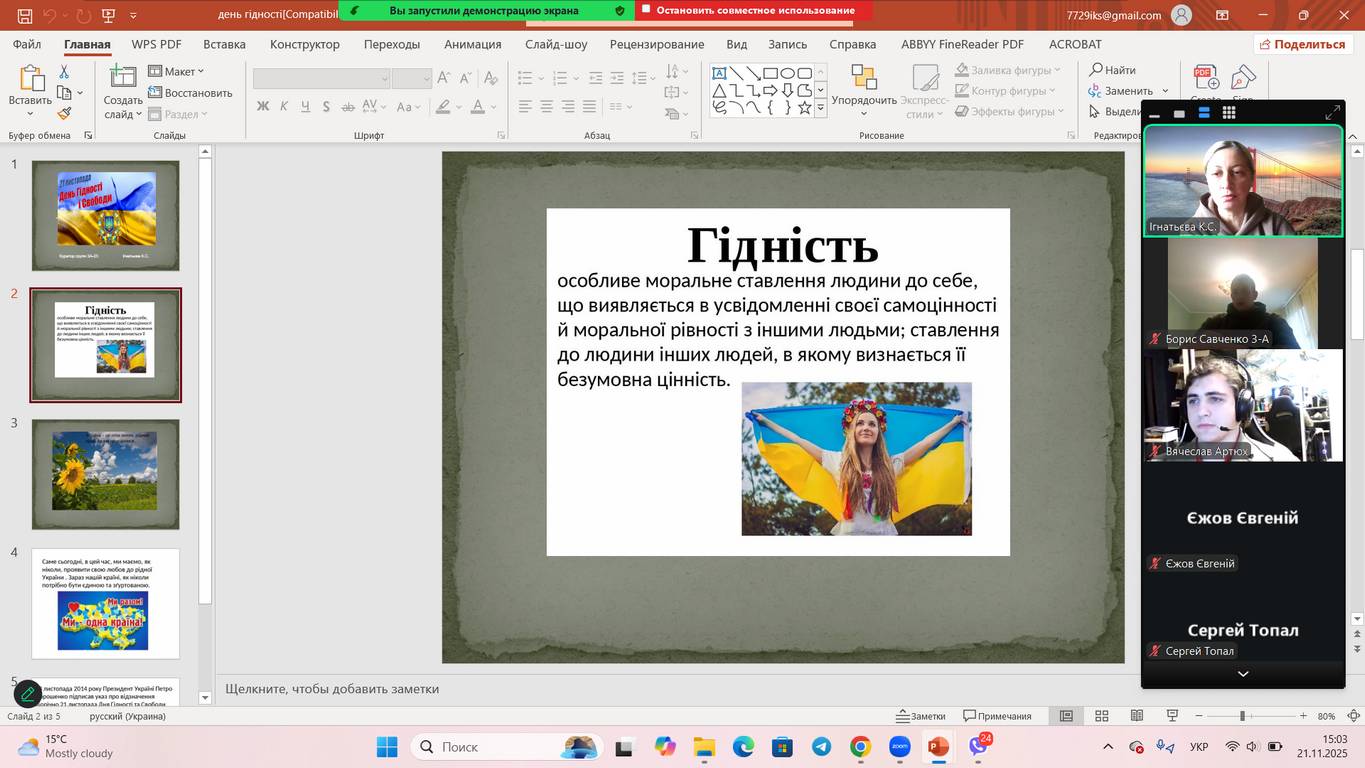
Task: Click the Cut scissors icon
Action: pyautogui.click(x=64, y=72)
